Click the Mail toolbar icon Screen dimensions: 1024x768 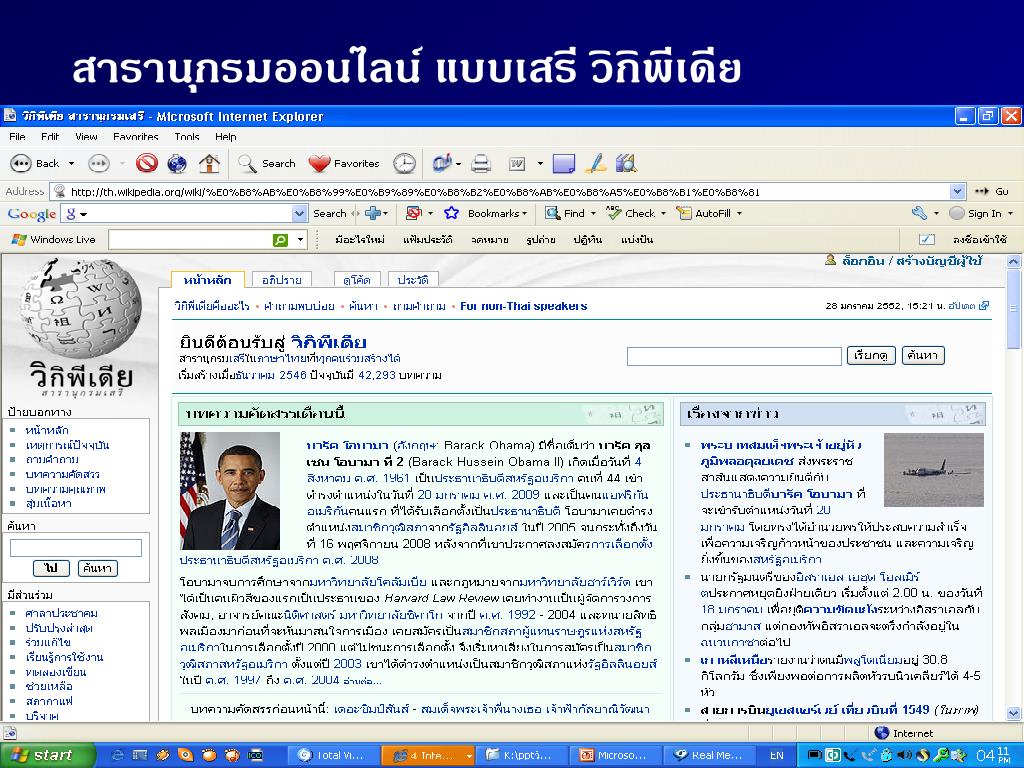[441, 163]
